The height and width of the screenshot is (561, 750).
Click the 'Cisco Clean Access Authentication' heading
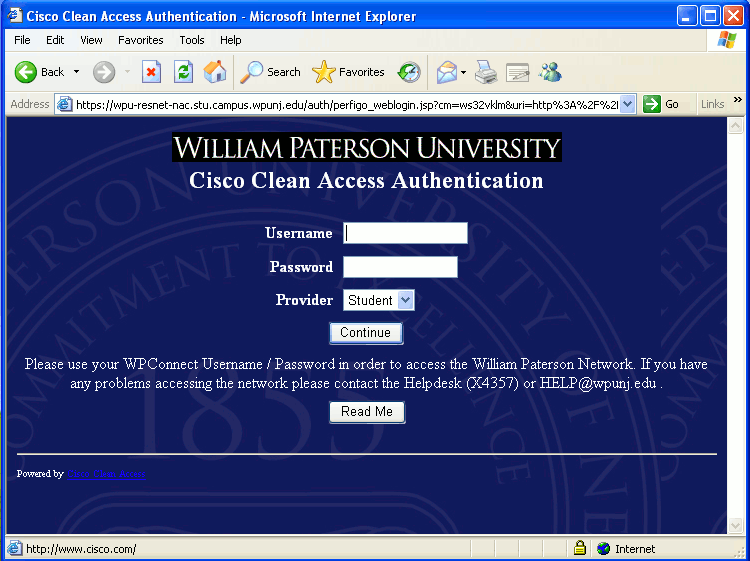coord(366,181)
